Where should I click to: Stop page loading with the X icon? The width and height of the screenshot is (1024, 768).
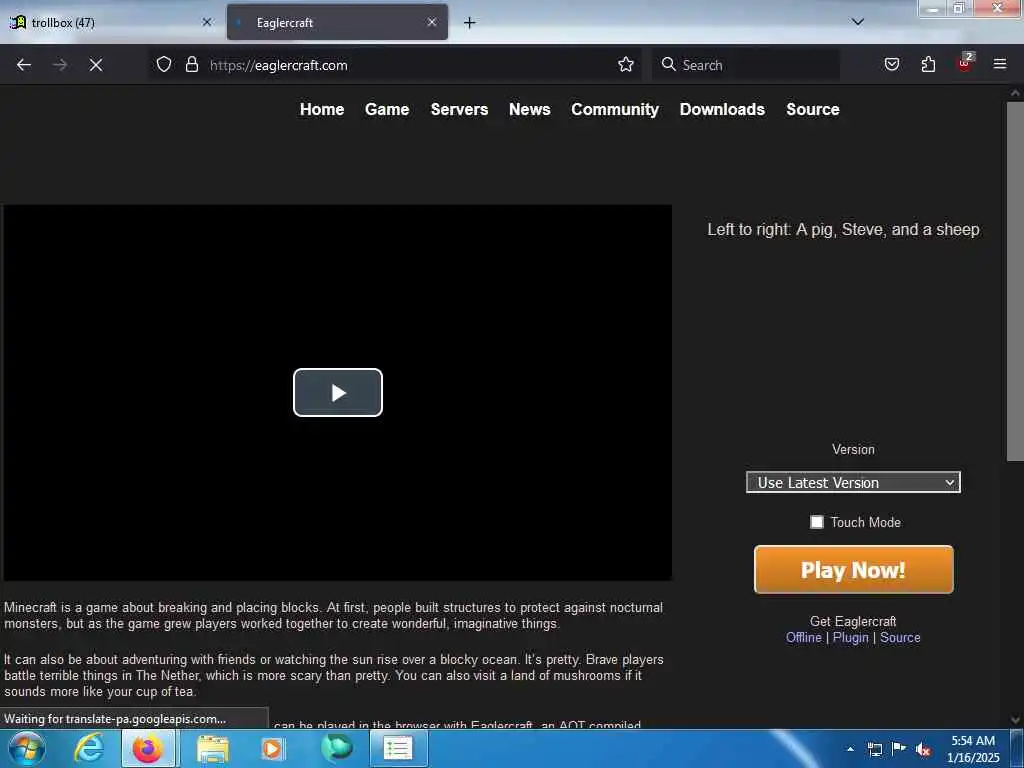click(x=96, y=65)
